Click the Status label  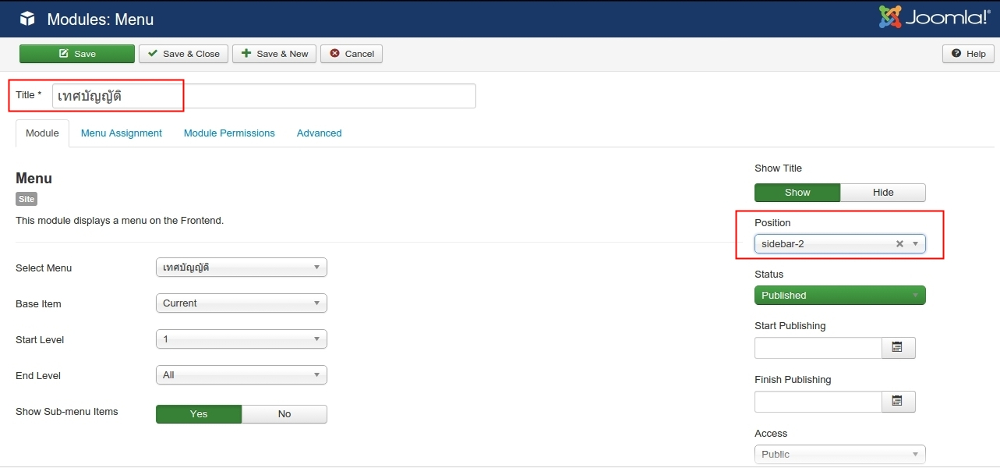pos(769,274)
